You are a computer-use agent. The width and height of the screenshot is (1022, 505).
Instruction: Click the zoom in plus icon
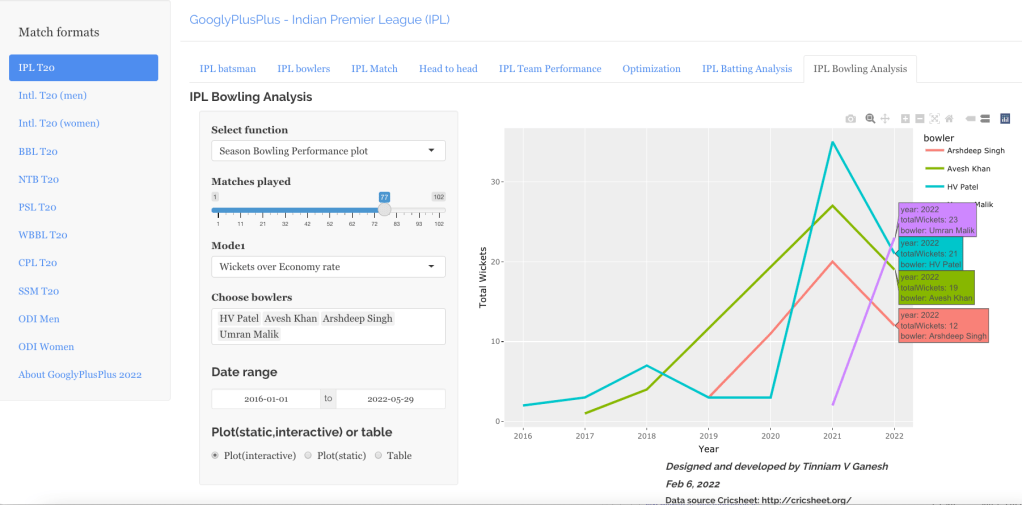coord(905,118)
